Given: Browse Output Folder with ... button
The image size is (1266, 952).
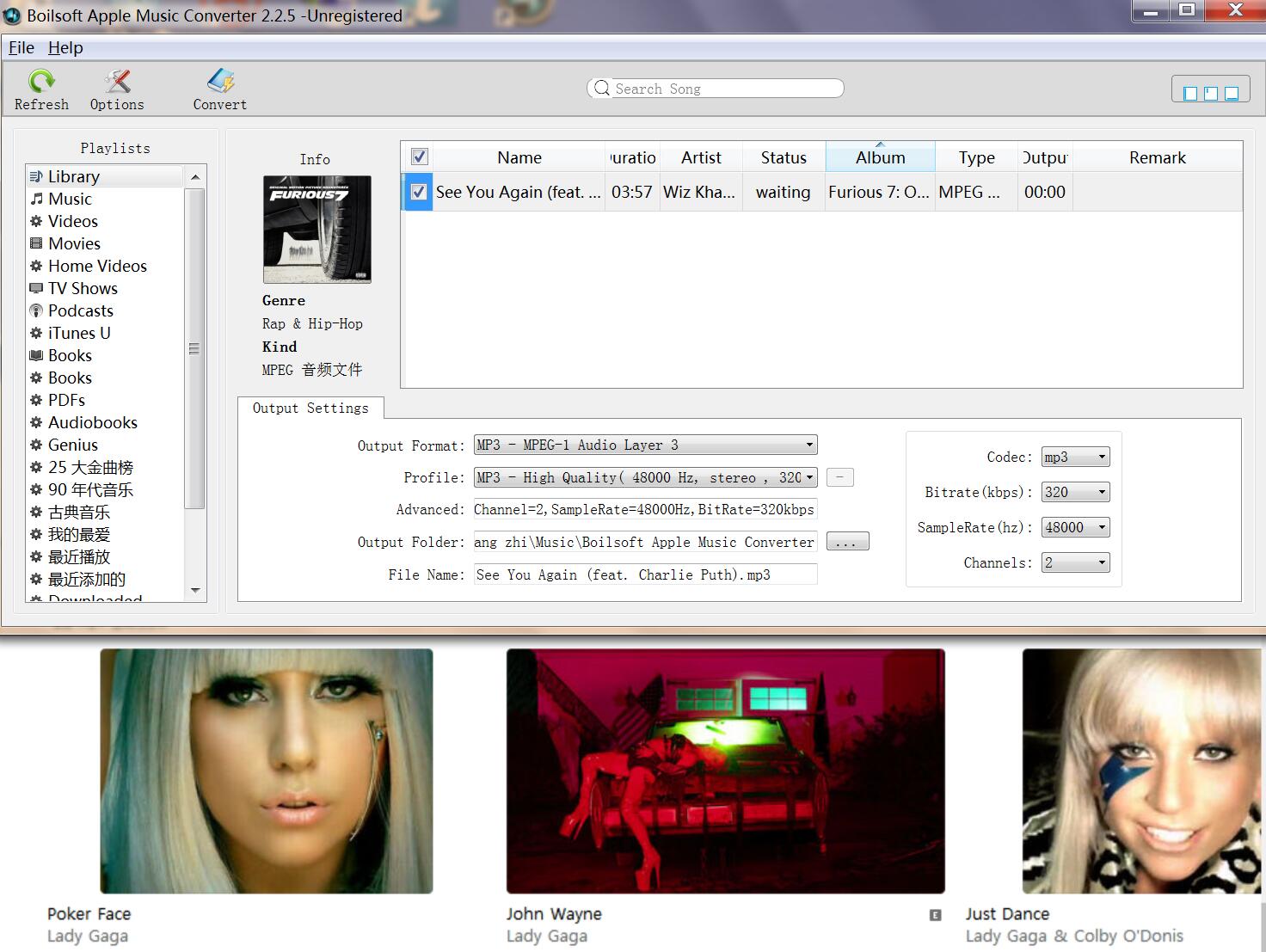Looking at the screenshot, I should pyautogui.click(x=847, y=541).
